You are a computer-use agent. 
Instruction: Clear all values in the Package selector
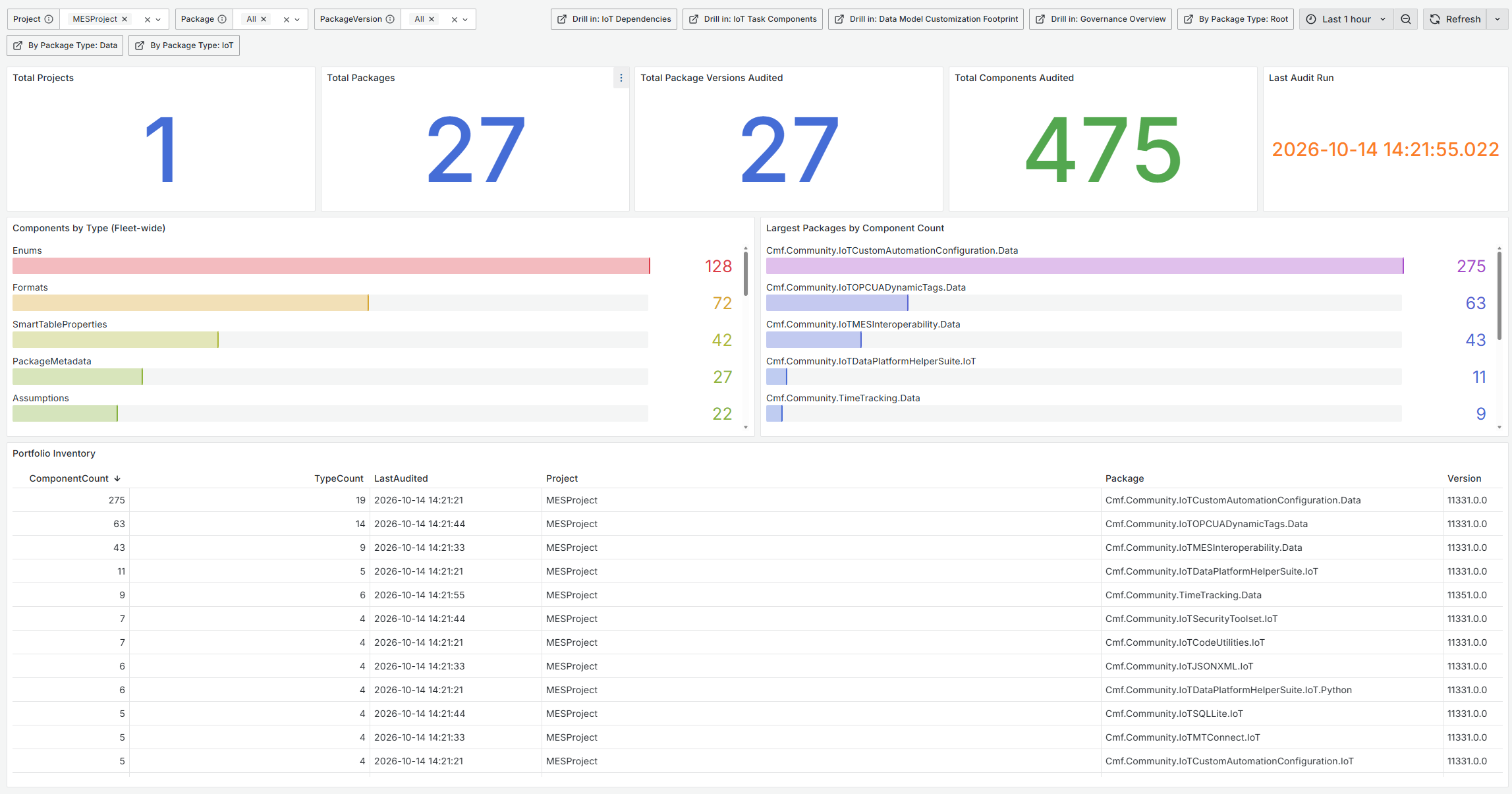(287, 20)
